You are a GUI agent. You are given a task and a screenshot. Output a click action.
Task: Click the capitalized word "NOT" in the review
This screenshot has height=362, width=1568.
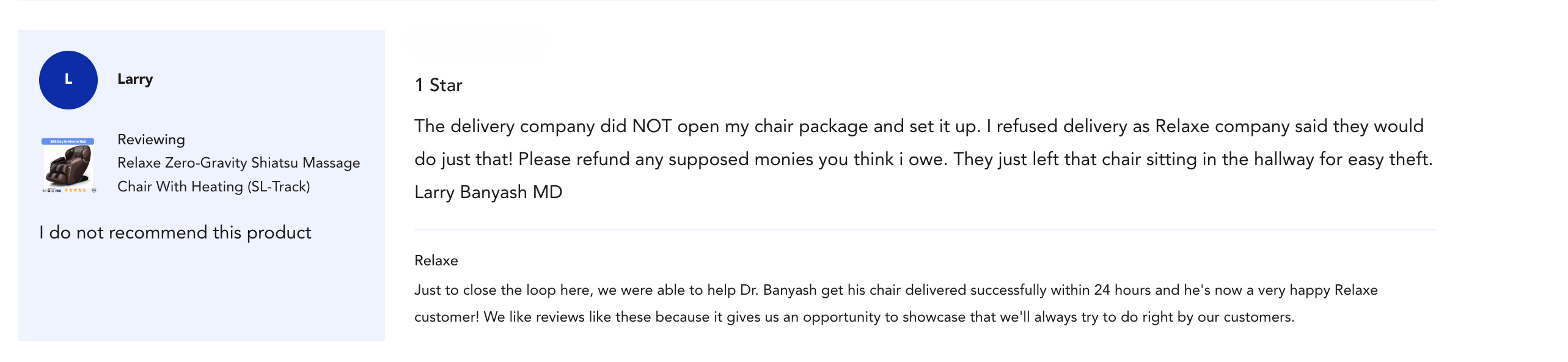coord(652,126)
